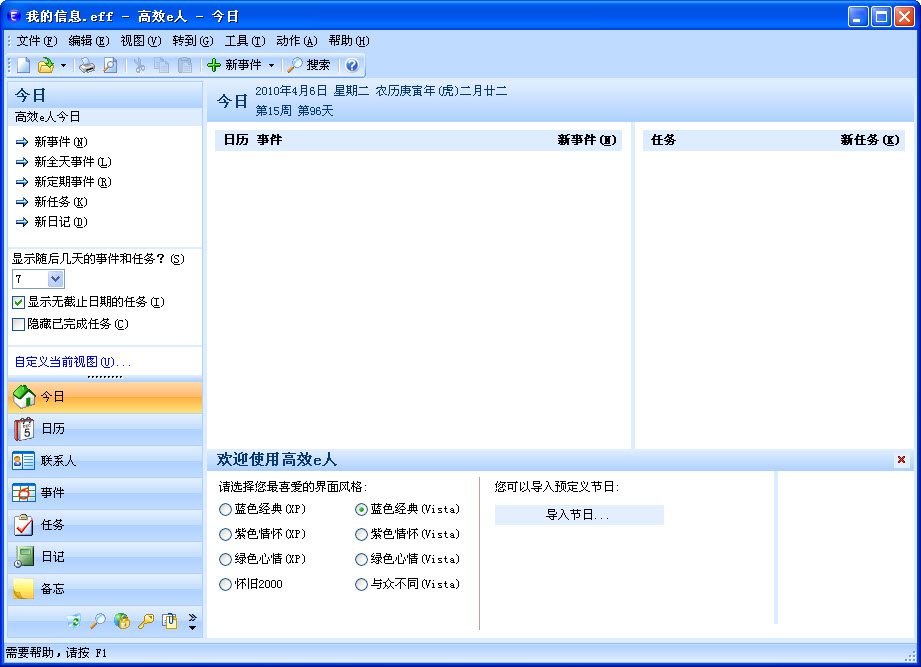Open 任务 tasks in navigation pane
Viewport: 921px width, 667px height.
105,525
